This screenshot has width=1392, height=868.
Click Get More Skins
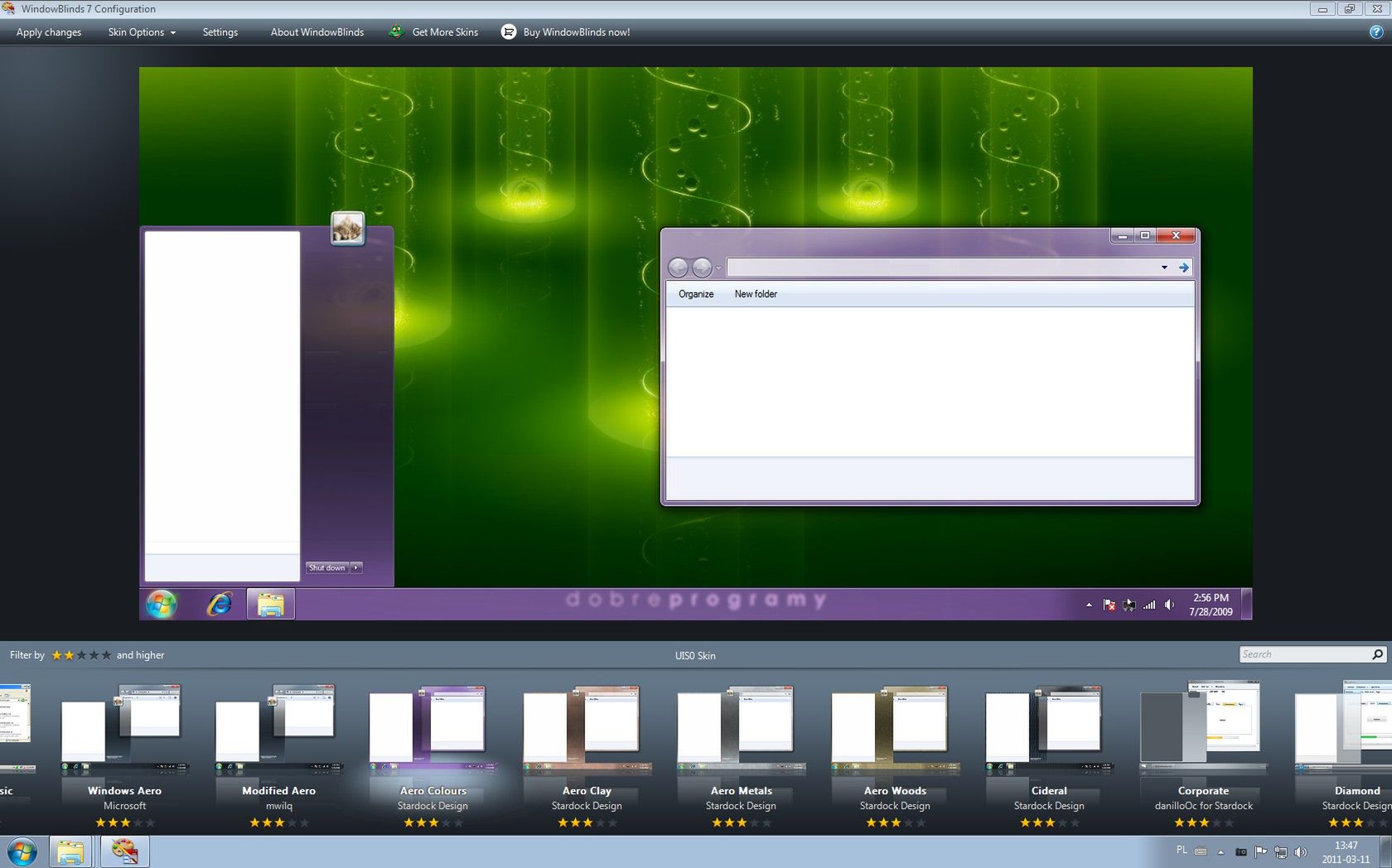pyautogui.click(x=445, y=32)
